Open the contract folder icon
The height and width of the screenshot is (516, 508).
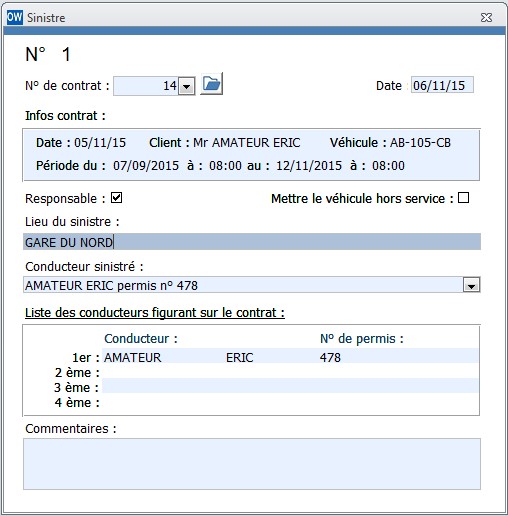[x=211, y=84]
